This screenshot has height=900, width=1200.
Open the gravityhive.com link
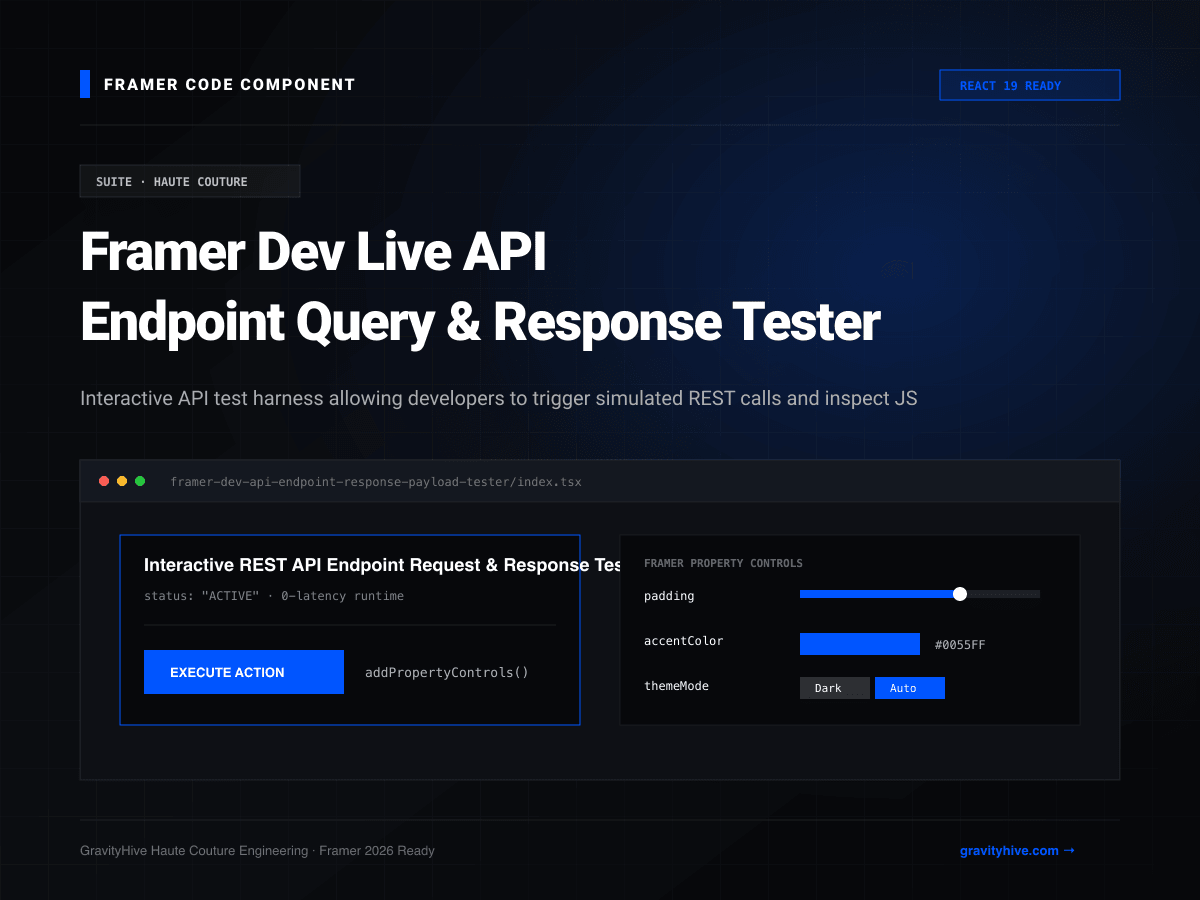[1017, 851]
